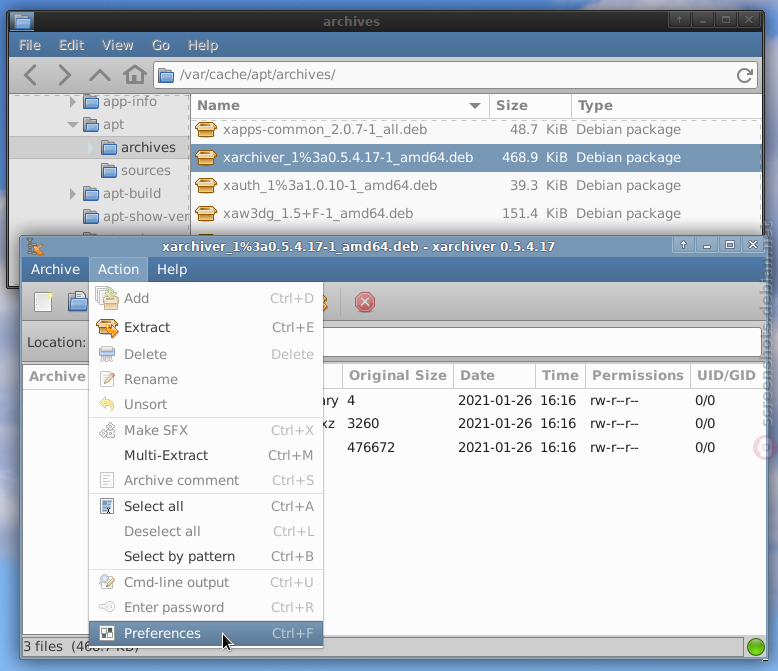Click the xarchiver open archive toolbar icon
Viewport: 778px width, 671px height.
[x=77, y=302]
